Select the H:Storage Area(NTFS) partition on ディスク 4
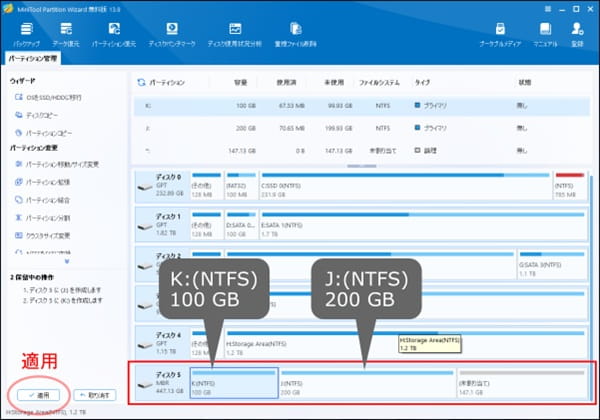 coord(406,343)
